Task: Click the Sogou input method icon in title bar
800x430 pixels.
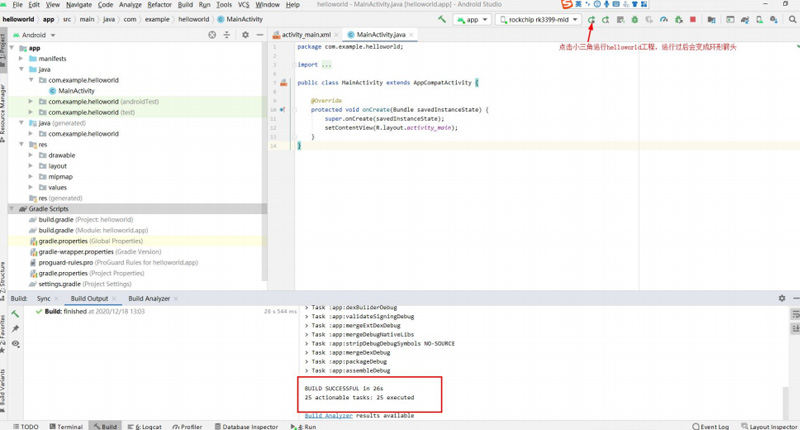Action: 566,4
